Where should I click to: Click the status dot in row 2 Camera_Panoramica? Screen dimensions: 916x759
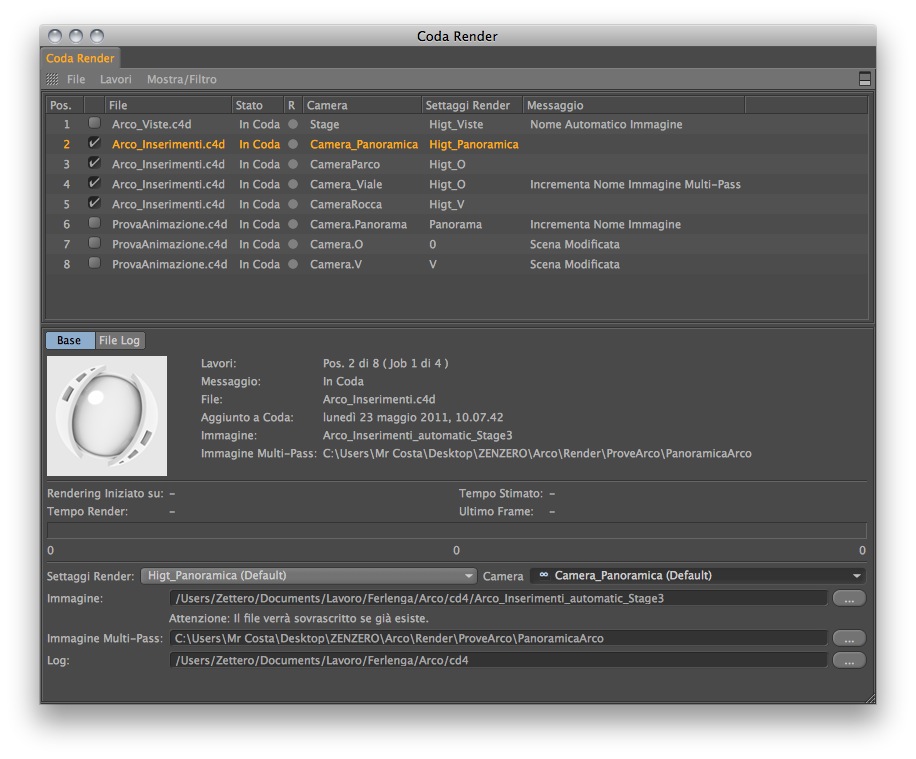(x=293, y=144)
